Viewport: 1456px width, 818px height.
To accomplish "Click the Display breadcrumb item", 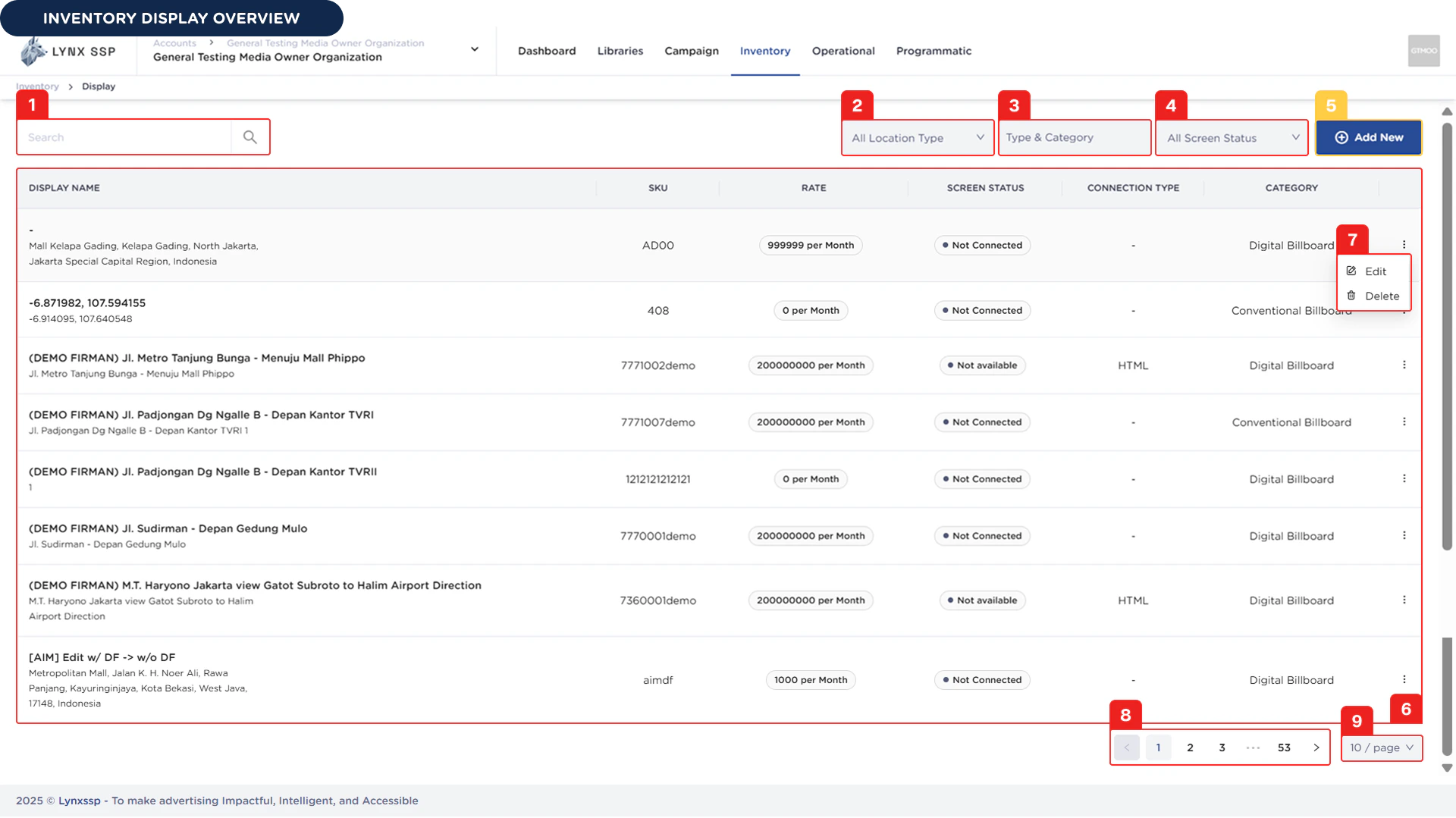I will [99, 86].
